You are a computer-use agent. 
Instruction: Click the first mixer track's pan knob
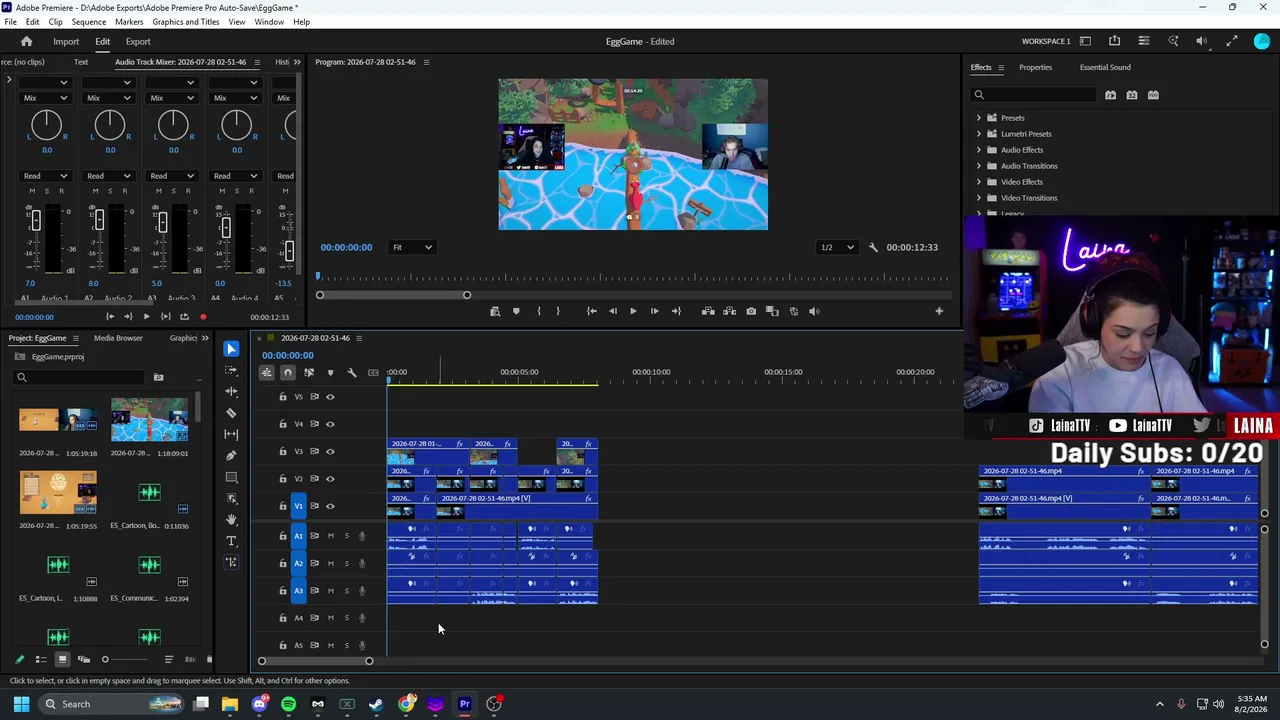tap(46, 125)
